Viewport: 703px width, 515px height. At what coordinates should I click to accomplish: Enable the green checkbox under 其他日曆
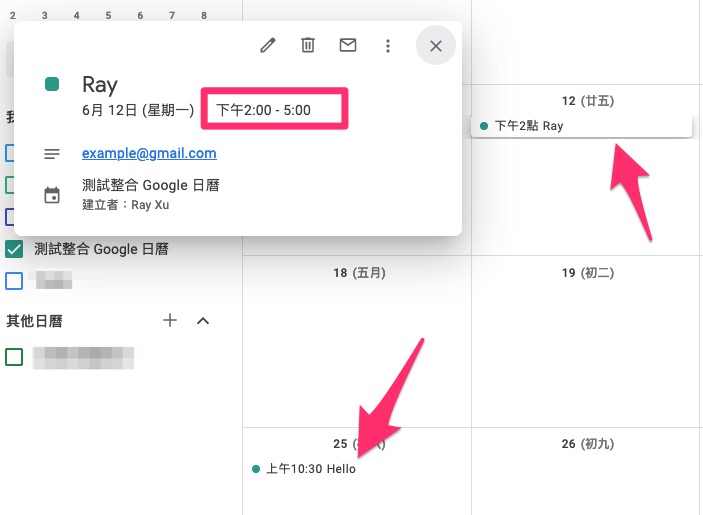[14, 357]
